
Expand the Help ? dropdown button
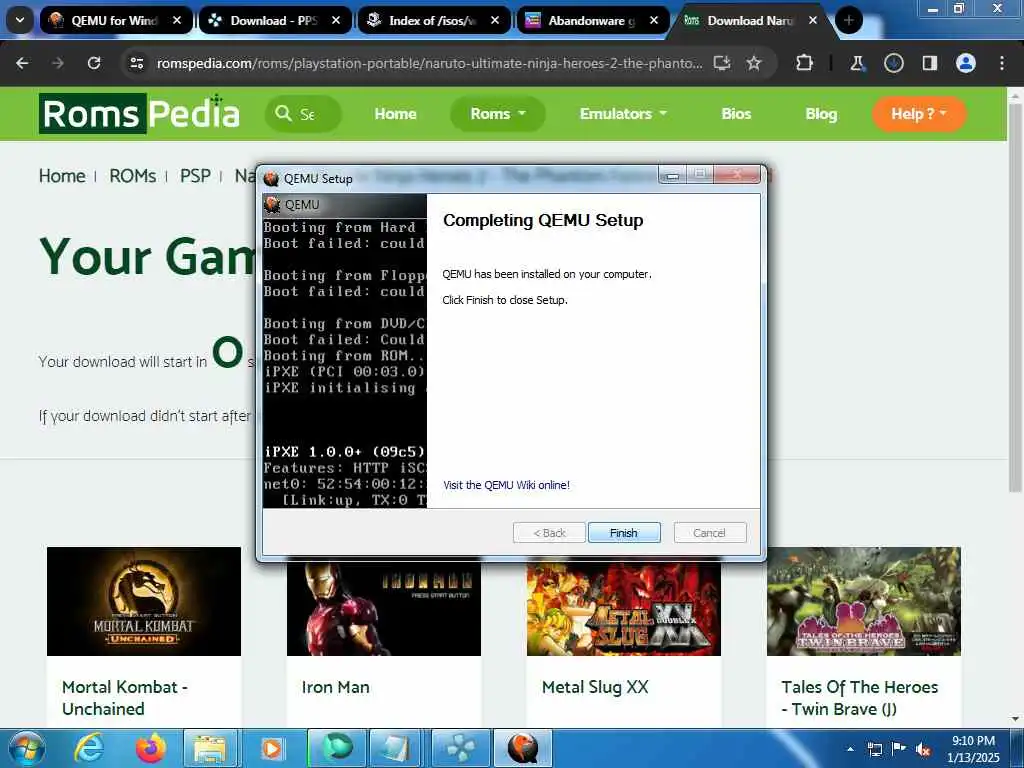pos(919,114)
